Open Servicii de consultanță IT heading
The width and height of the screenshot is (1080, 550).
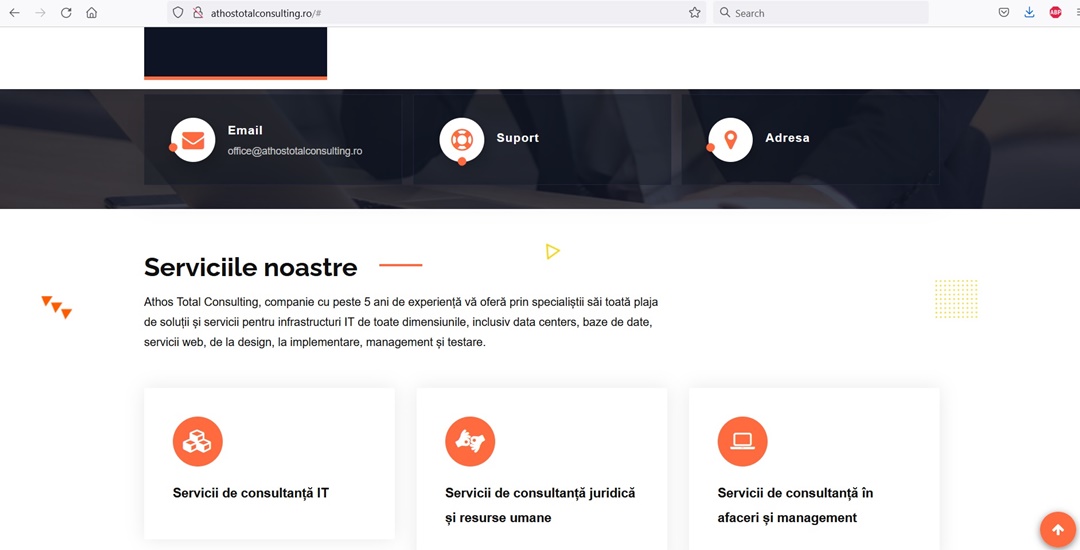[251, 493]
